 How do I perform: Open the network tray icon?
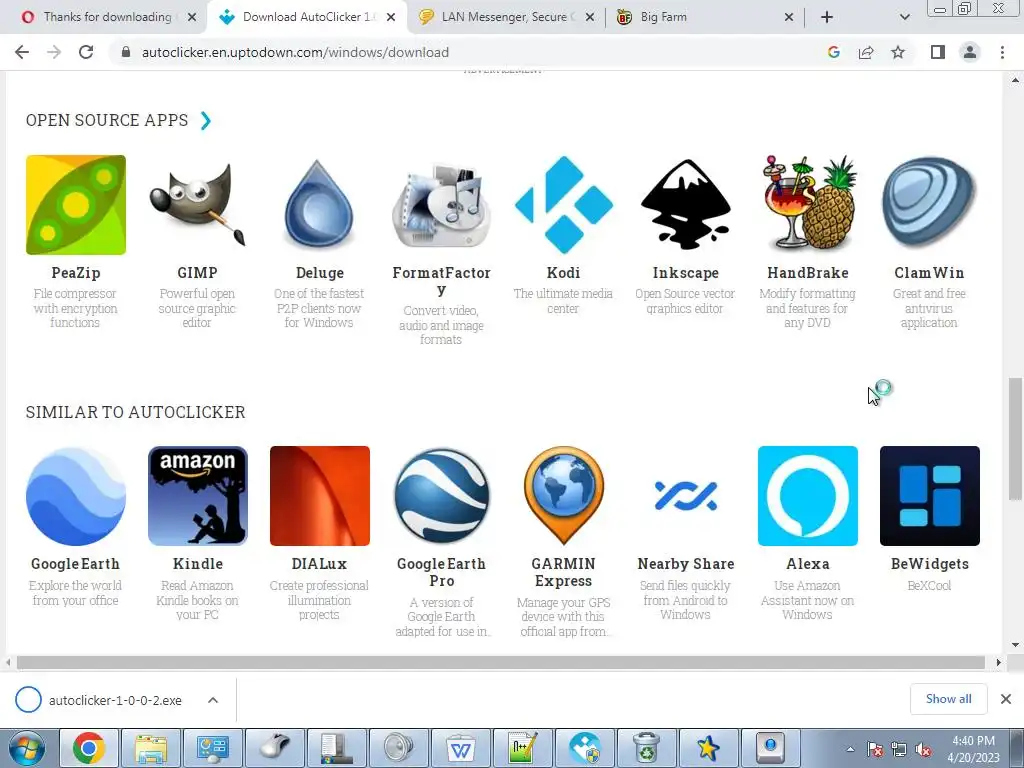point(899,750)
